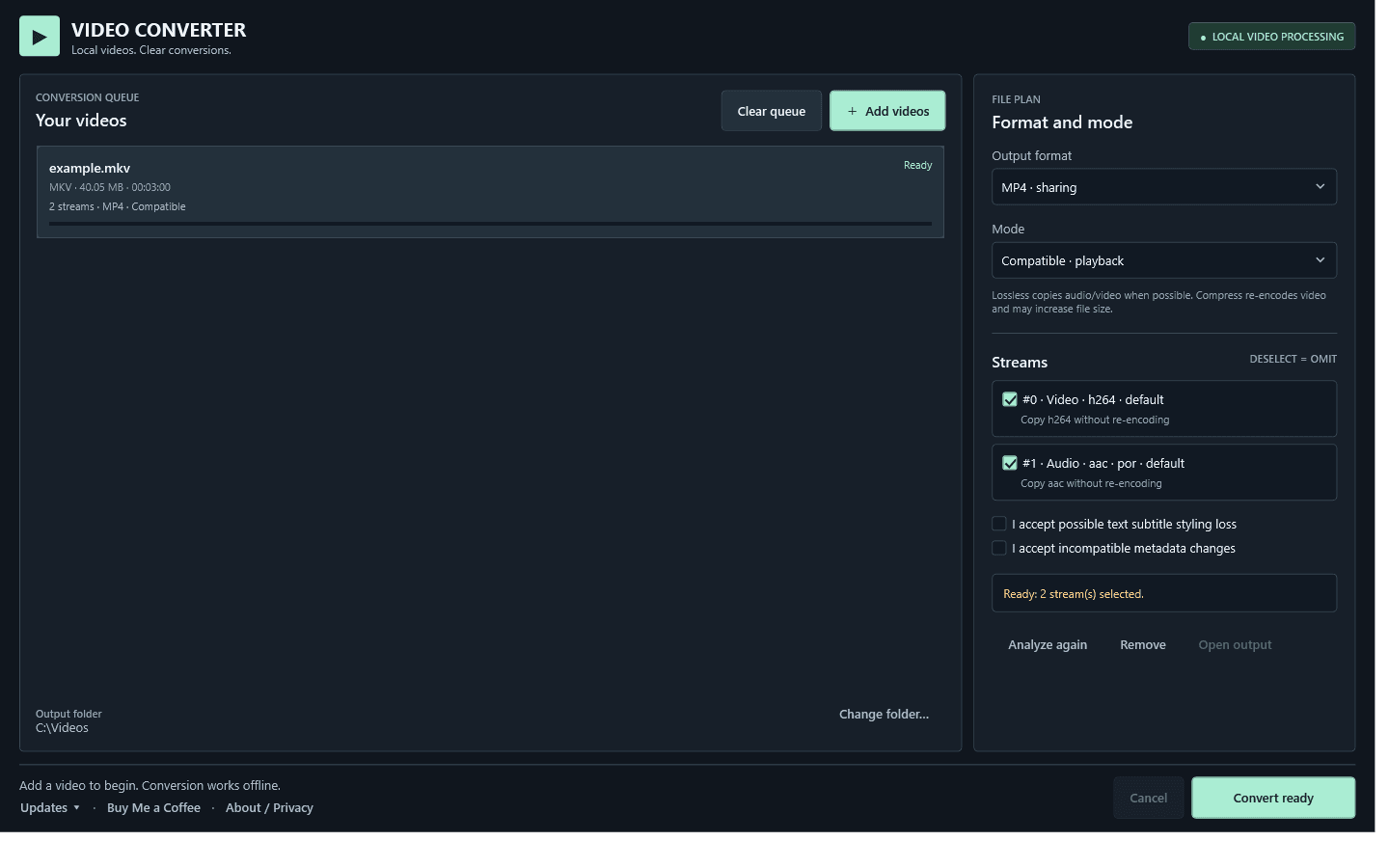Click the 'Ready: 2 stream(s) selected.' message
The image size is (1389, 868).
coord(1074,594)
